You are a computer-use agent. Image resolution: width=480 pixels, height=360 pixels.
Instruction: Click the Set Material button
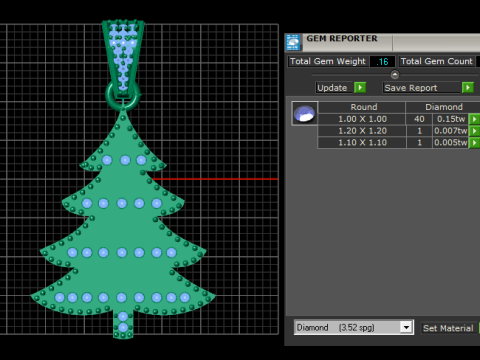(448, 328)
